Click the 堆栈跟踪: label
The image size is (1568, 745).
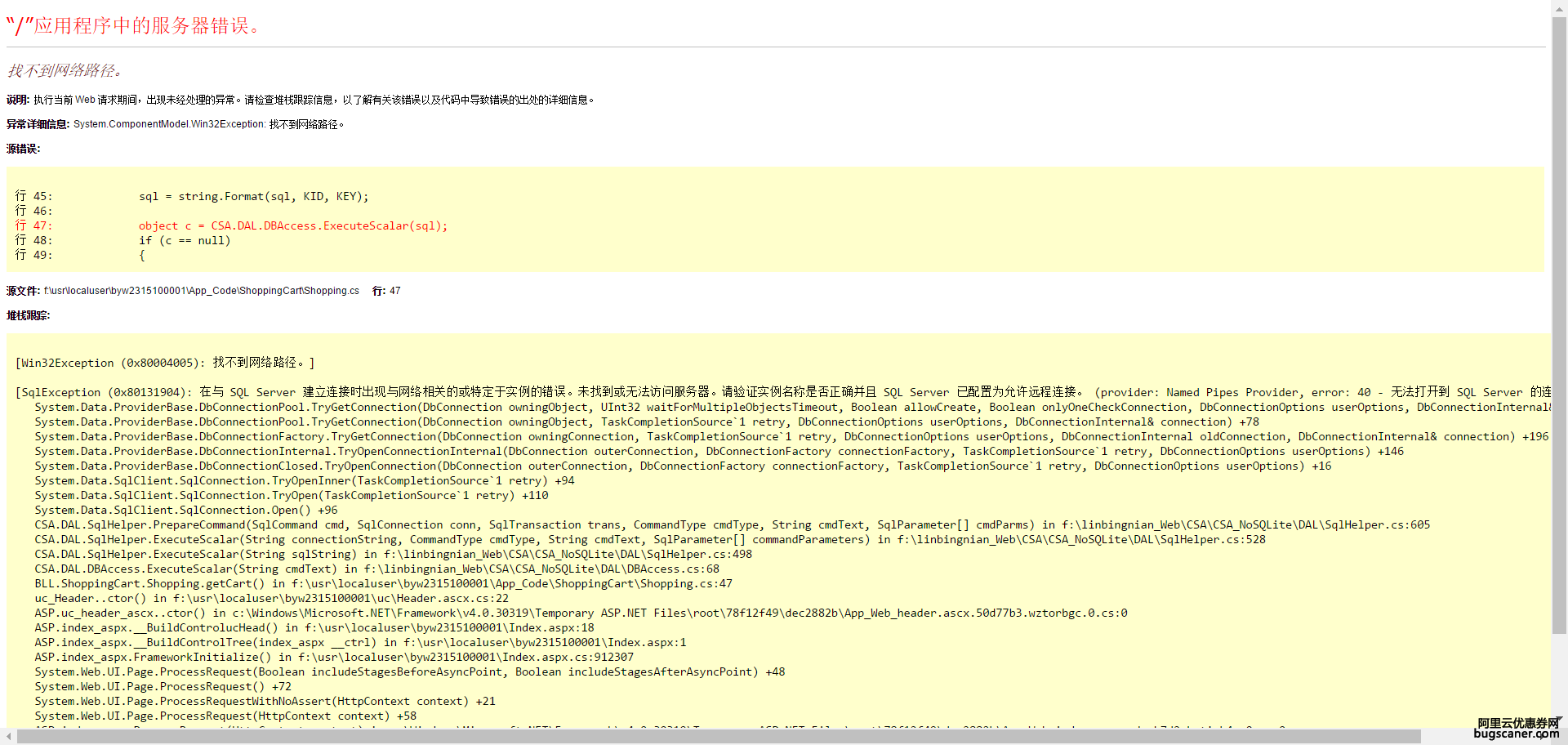click(x=28, y=315)
